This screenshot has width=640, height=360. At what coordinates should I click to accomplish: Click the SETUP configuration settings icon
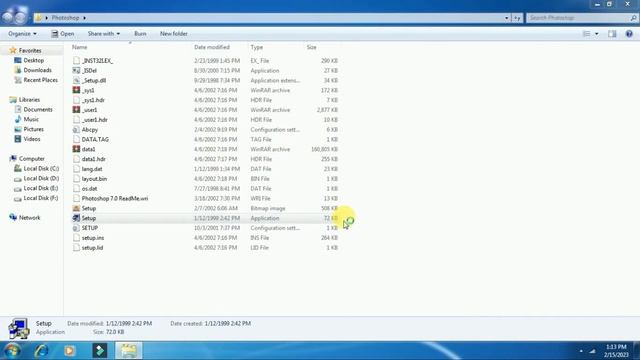(x=76, y=228)
